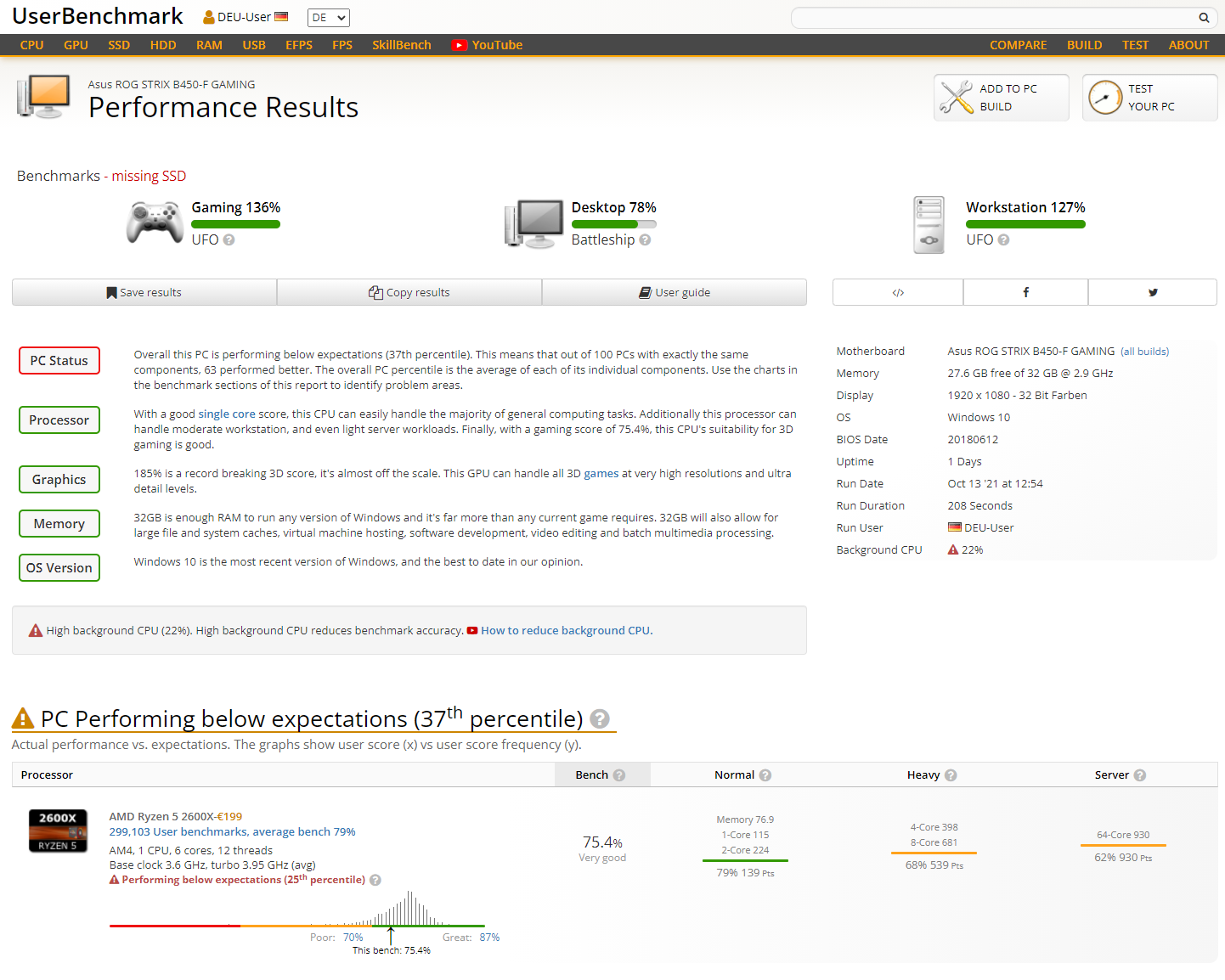
Task: Open the ABOUT menu item
Action: (x=1188, y=45)
